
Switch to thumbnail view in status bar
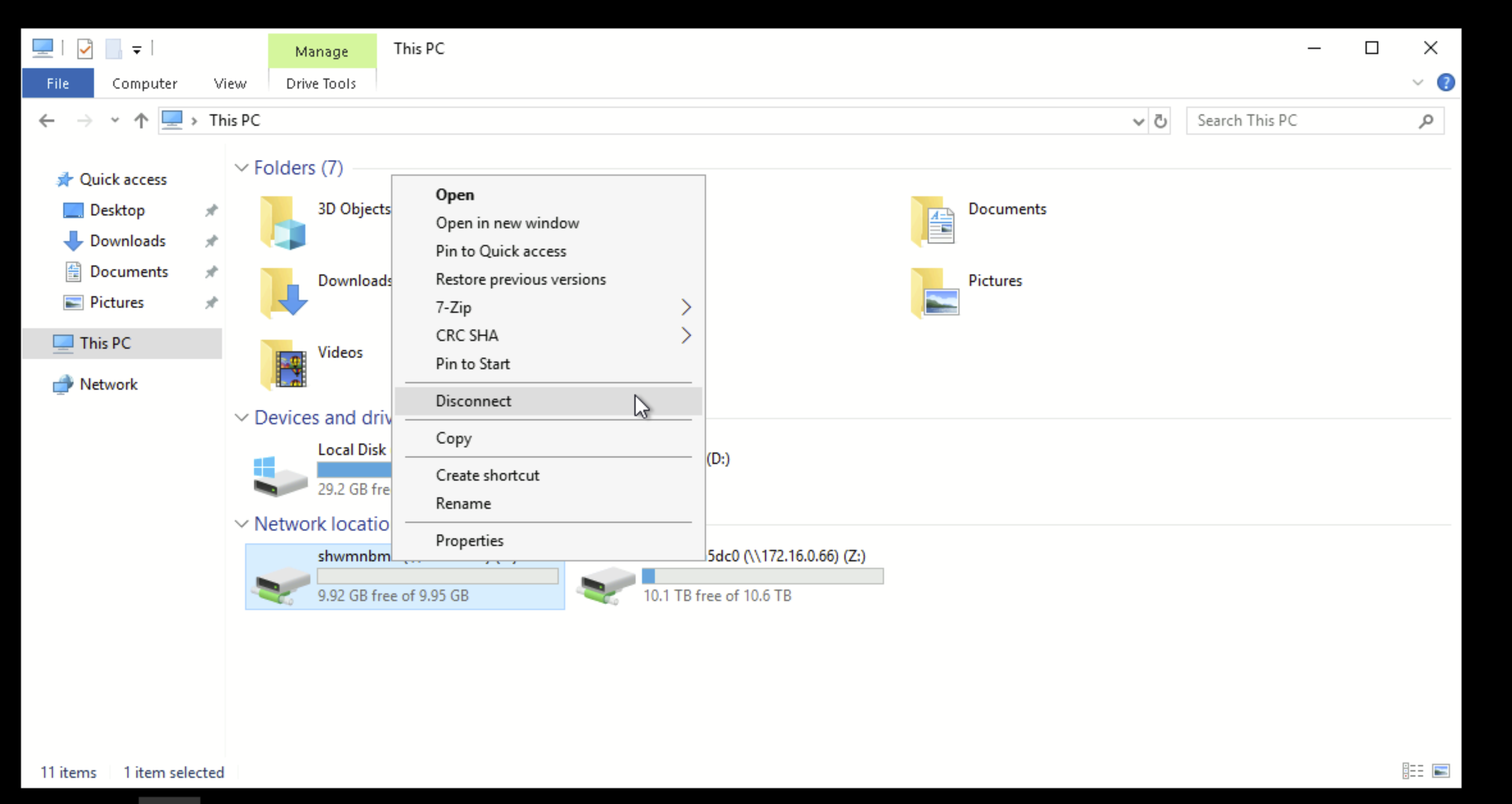coord(1441,771)
